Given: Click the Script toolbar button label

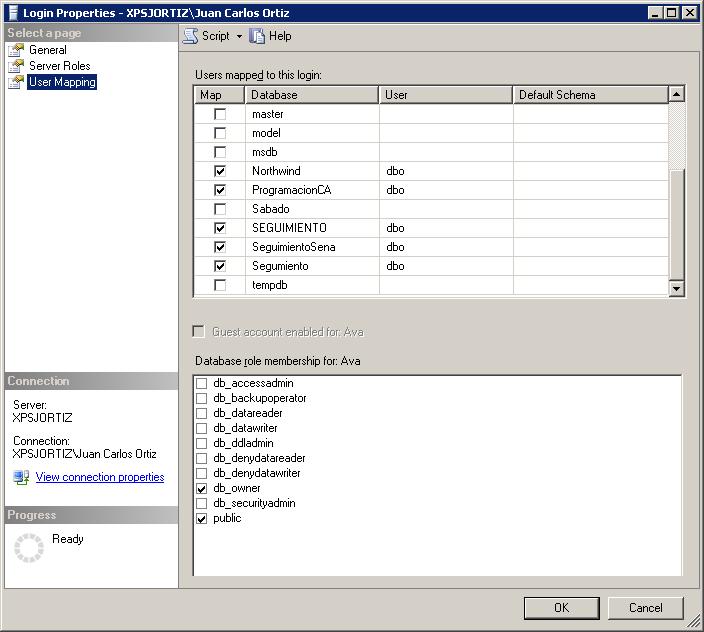Looking at the screenshot, I should (216, 36).
